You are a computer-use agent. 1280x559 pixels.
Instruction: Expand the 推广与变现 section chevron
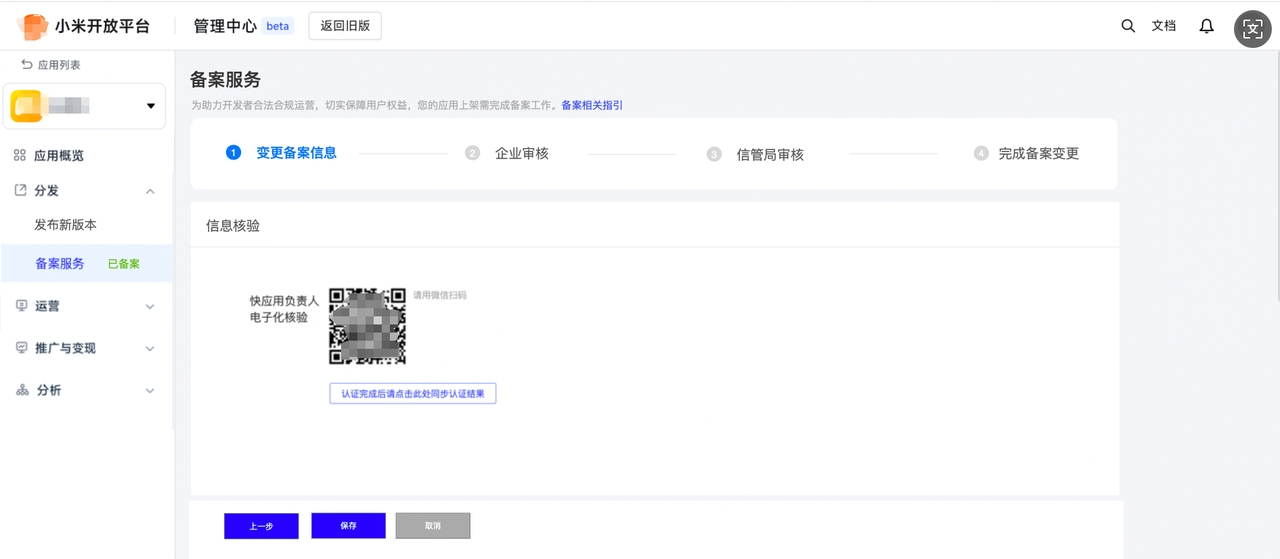tap(150, 349)
